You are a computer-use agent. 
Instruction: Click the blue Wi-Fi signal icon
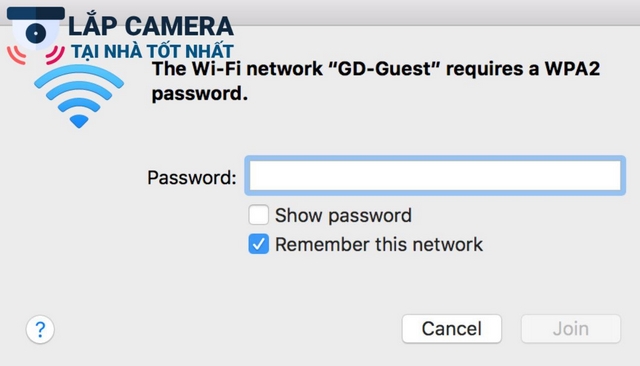[x=79, y=96]
